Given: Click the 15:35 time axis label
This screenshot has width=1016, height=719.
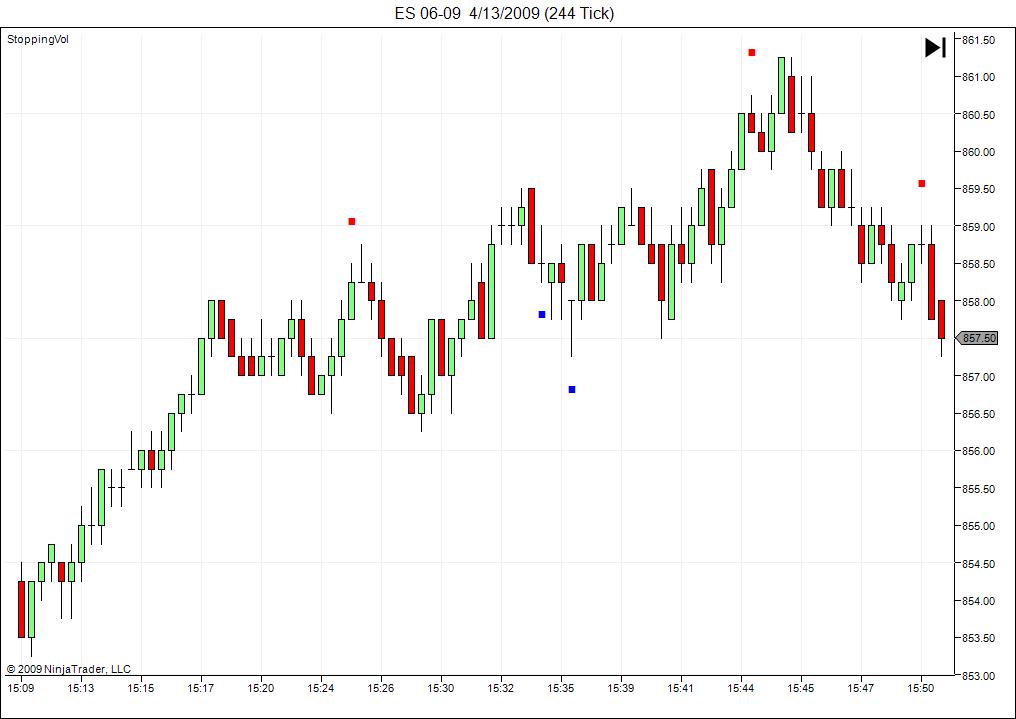Looking at the screenshot, I should pos(560,688).
